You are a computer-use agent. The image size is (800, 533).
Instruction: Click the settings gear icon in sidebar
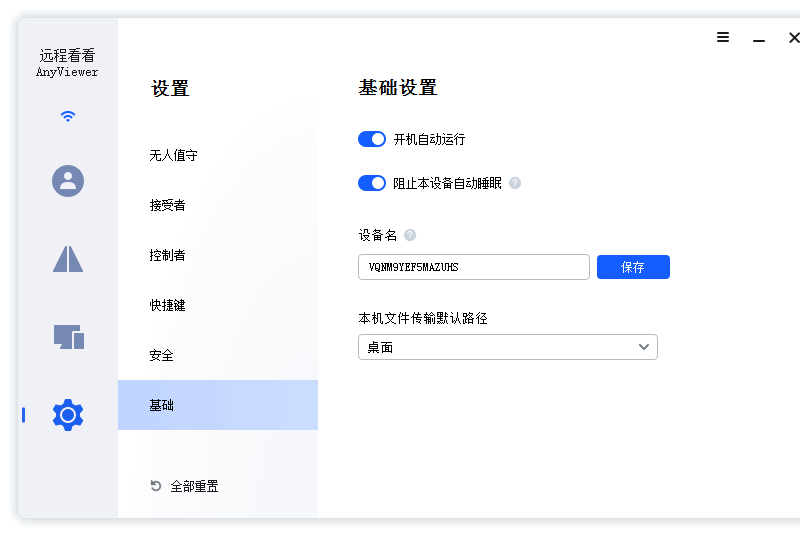[68, 414]
